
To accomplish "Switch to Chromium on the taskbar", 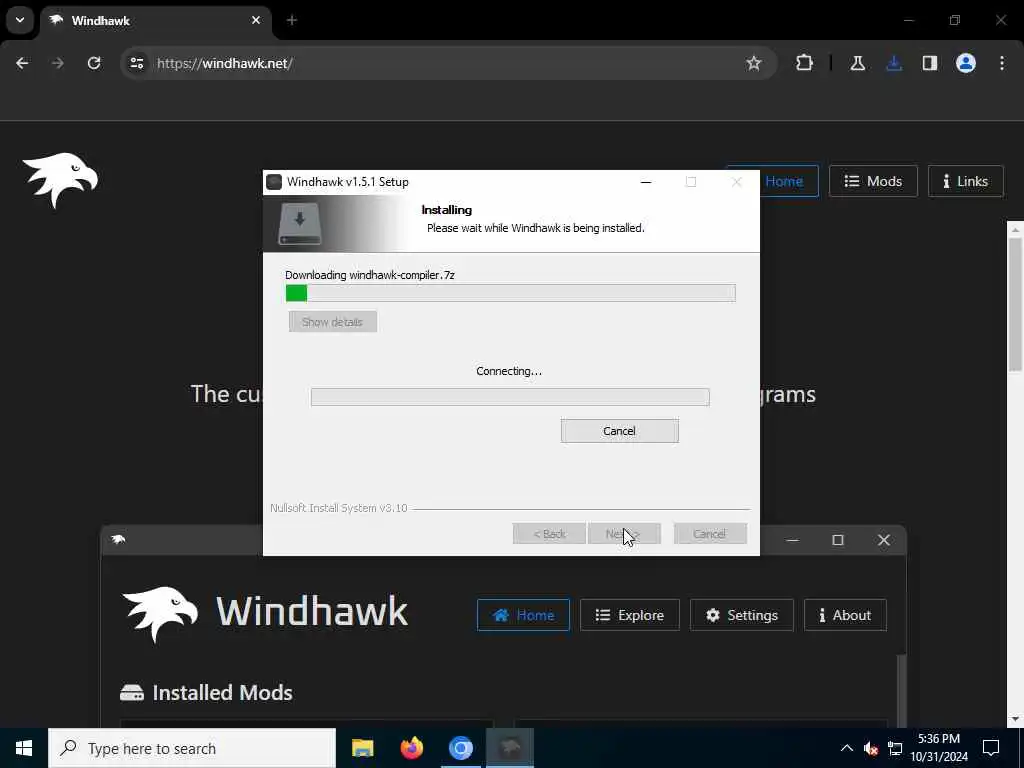I will [460, 748].
